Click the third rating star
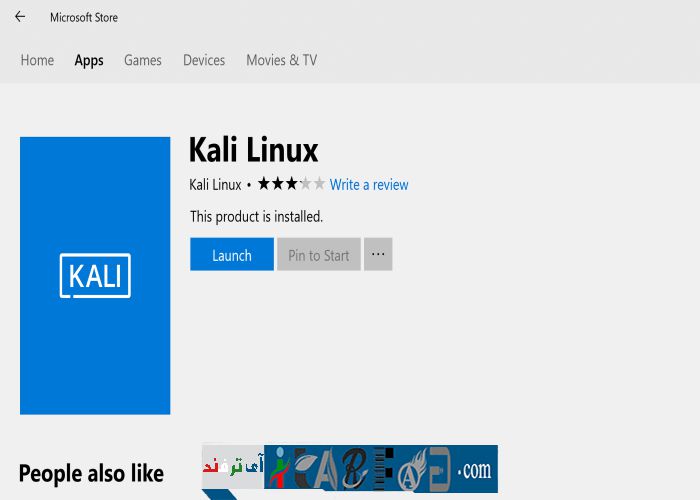This screenshot has width=700, height=500. coord(291,184)
